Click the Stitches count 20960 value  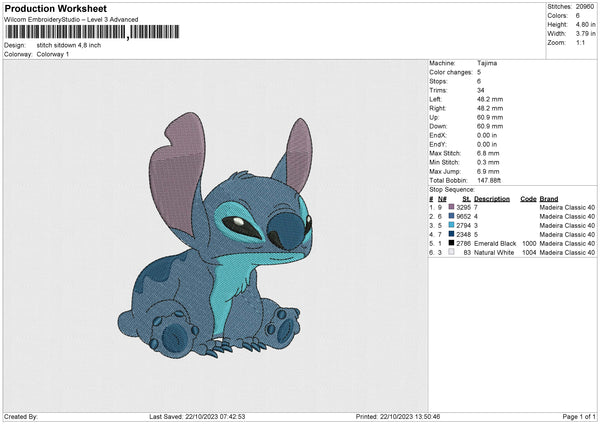click(x=586, y=6)
